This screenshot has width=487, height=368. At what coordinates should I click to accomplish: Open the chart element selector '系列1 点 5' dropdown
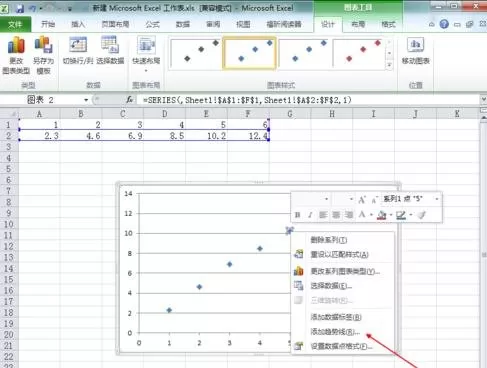(437, 199)
